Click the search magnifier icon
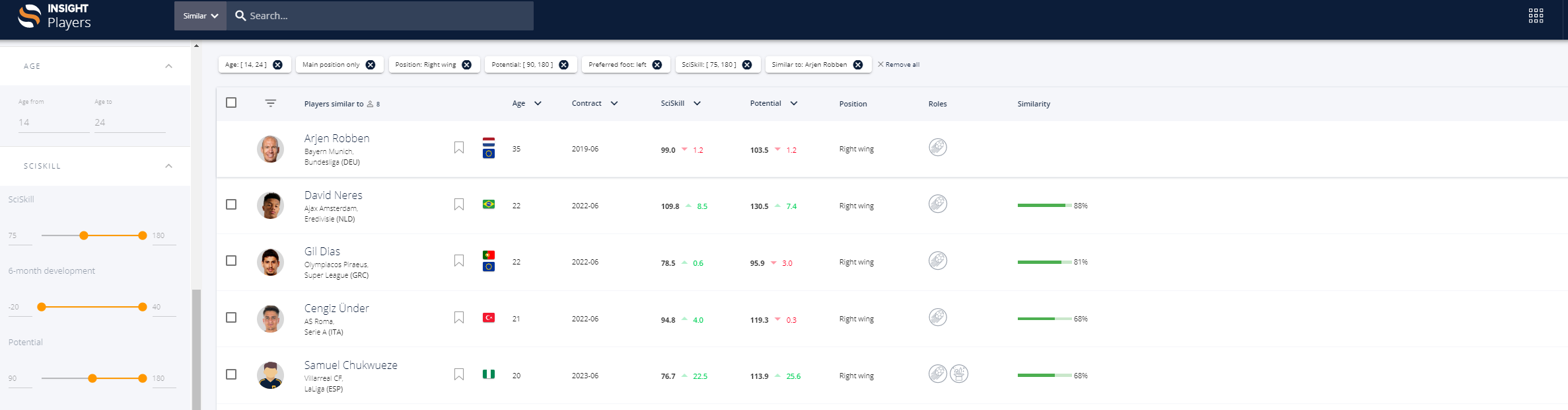 point(240,15)
